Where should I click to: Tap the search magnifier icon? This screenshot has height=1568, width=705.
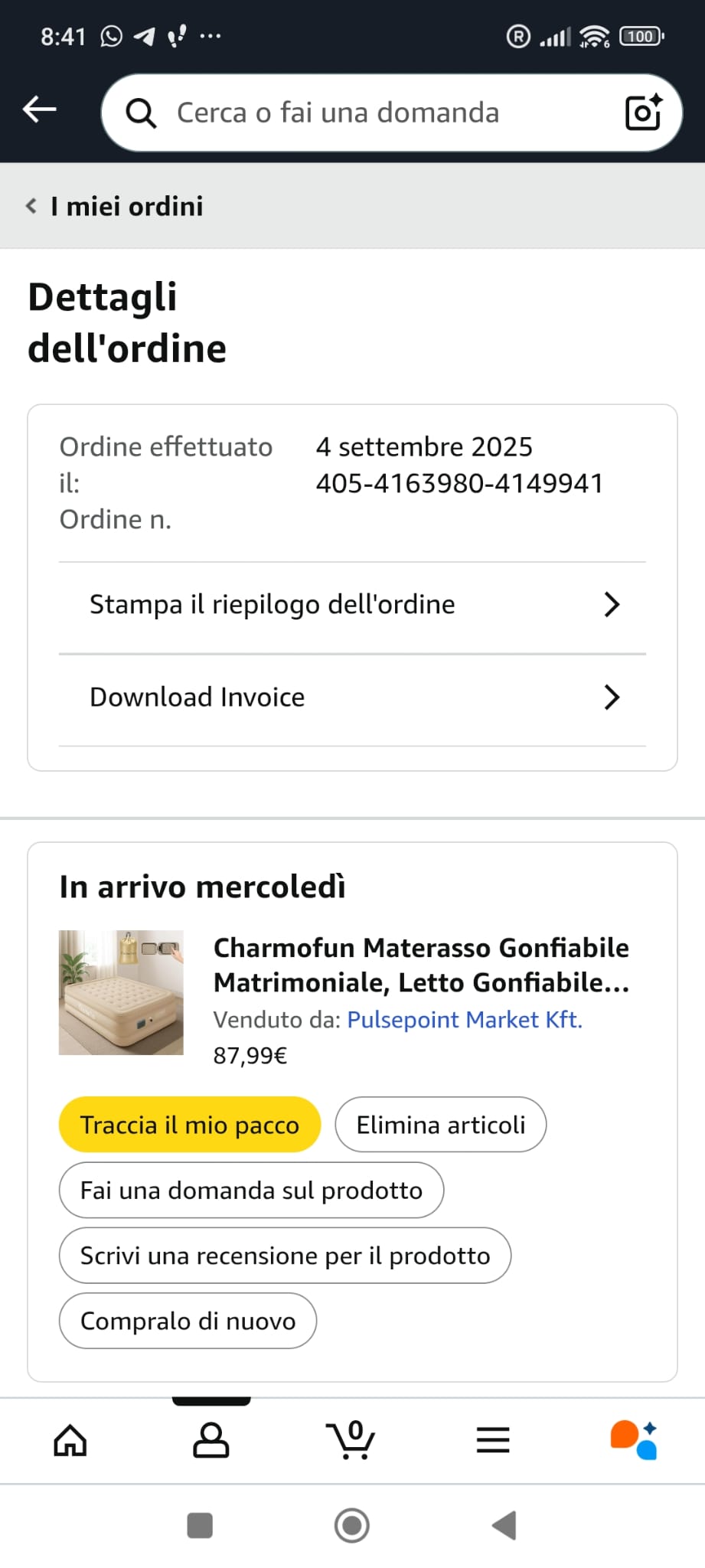[141, 113]
